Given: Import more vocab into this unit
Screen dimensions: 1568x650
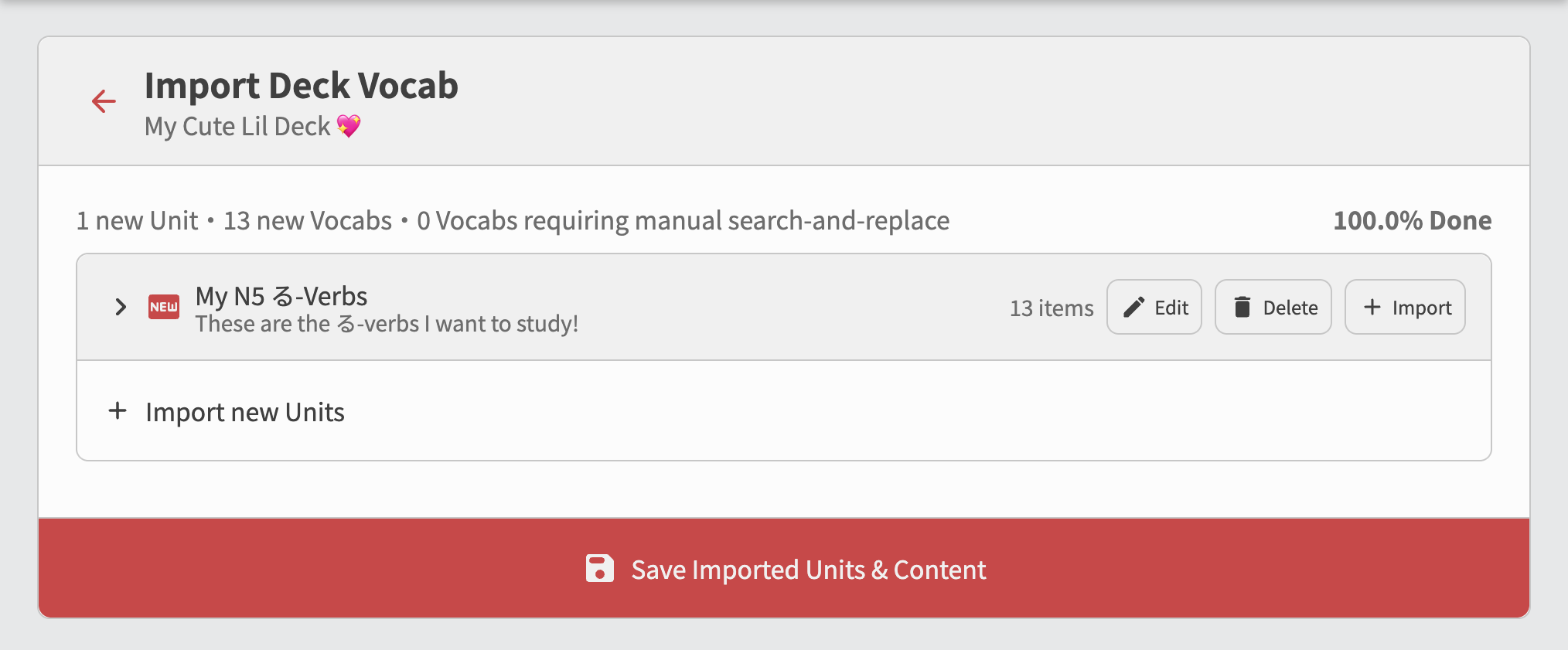Looking at the screenshot, I should tap(1405, 307).
